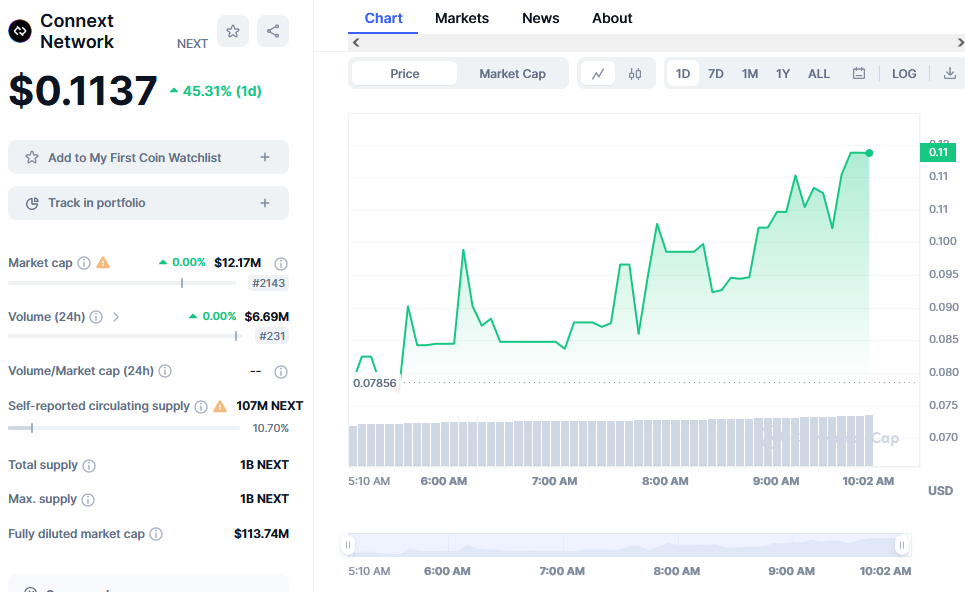Click the Track in portfolio button
The width and height of the screenshot is (965, 592).
pos(148,203)
